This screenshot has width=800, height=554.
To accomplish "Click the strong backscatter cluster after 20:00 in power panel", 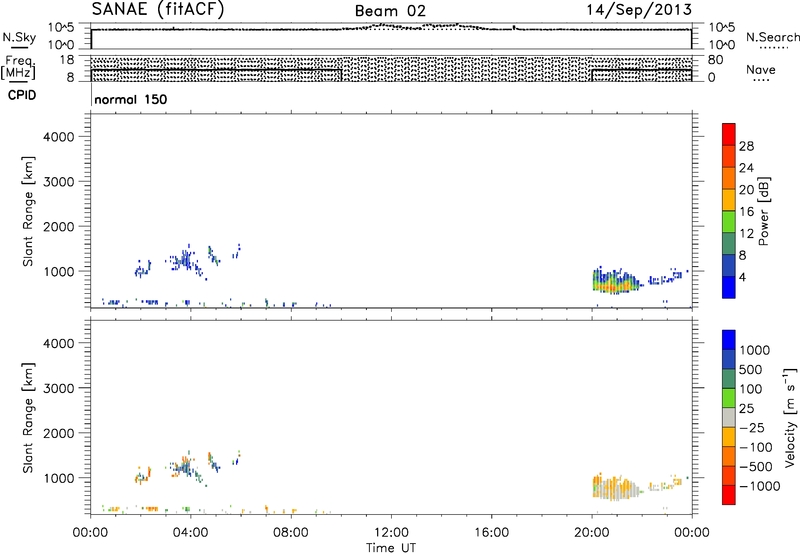I will (x=615, y=281).
